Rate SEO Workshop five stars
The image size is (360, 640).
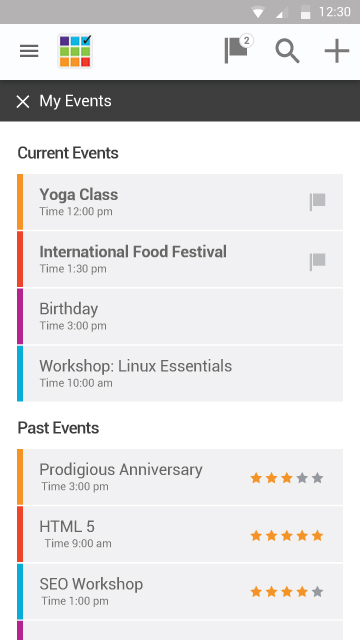click(318, 592)
